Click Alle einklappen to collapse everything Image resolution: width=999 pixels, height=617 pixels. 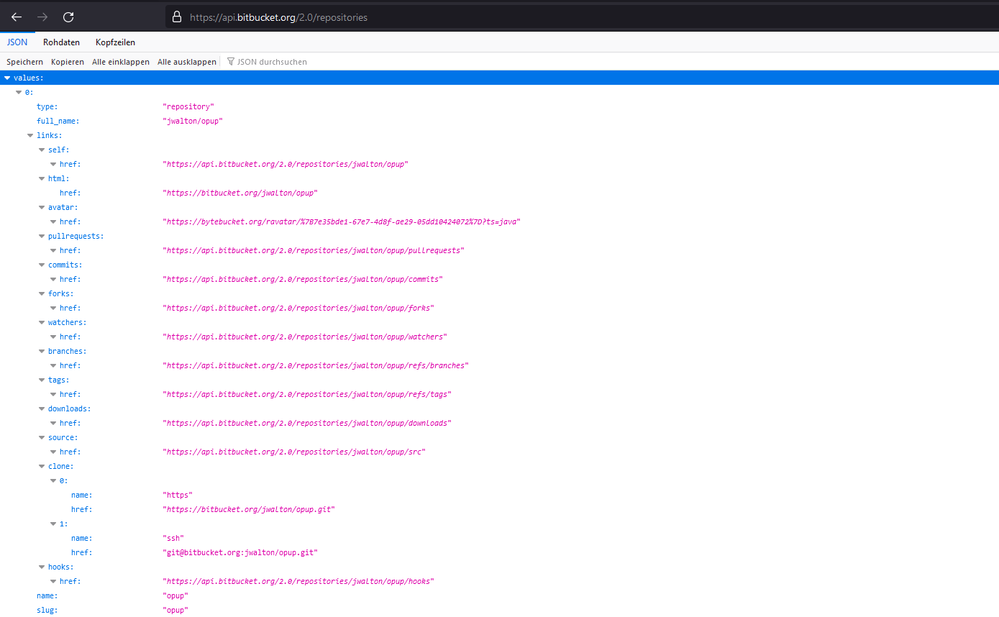tap(120, 62)
